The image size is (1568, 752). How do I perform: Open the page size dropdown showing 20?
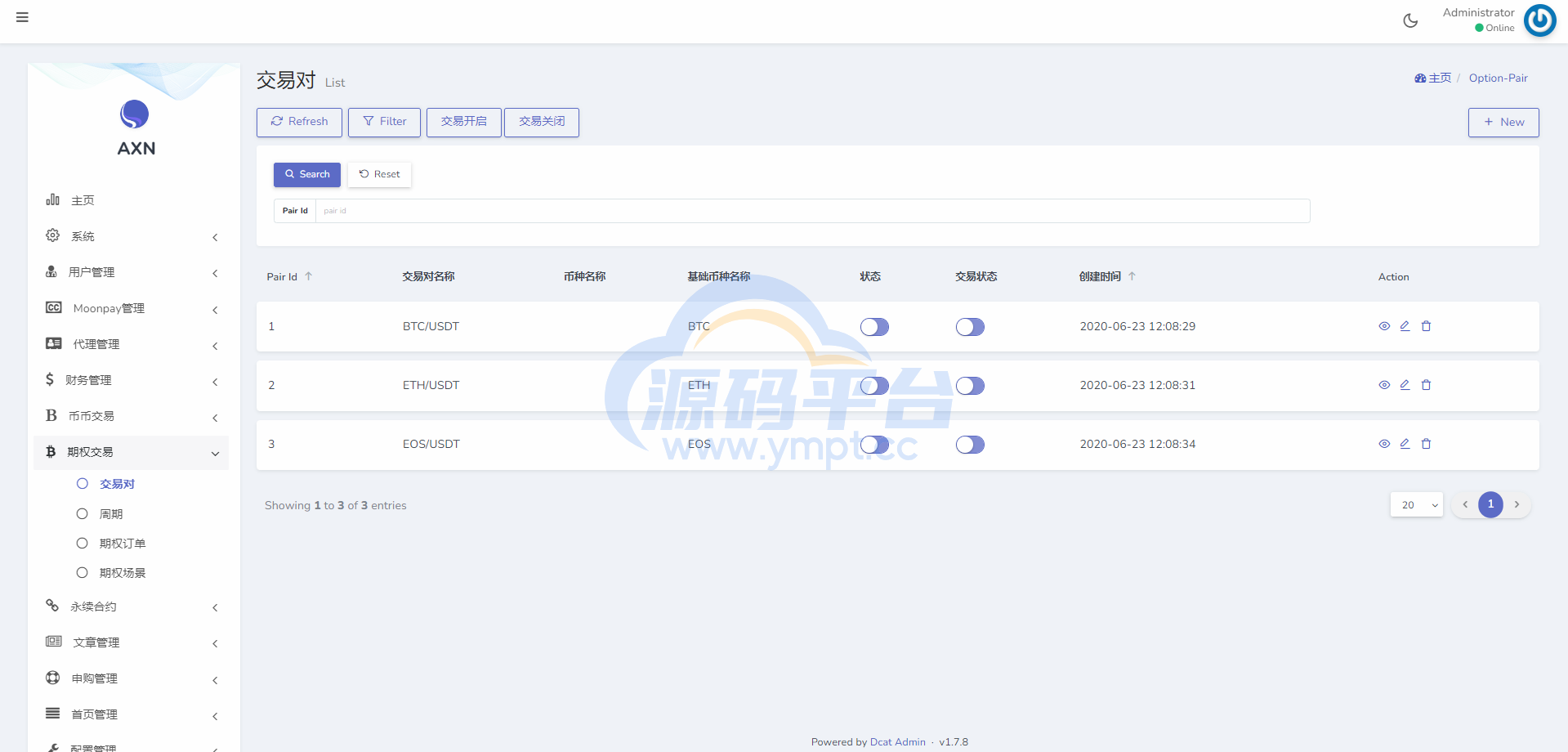(1416, 505)
